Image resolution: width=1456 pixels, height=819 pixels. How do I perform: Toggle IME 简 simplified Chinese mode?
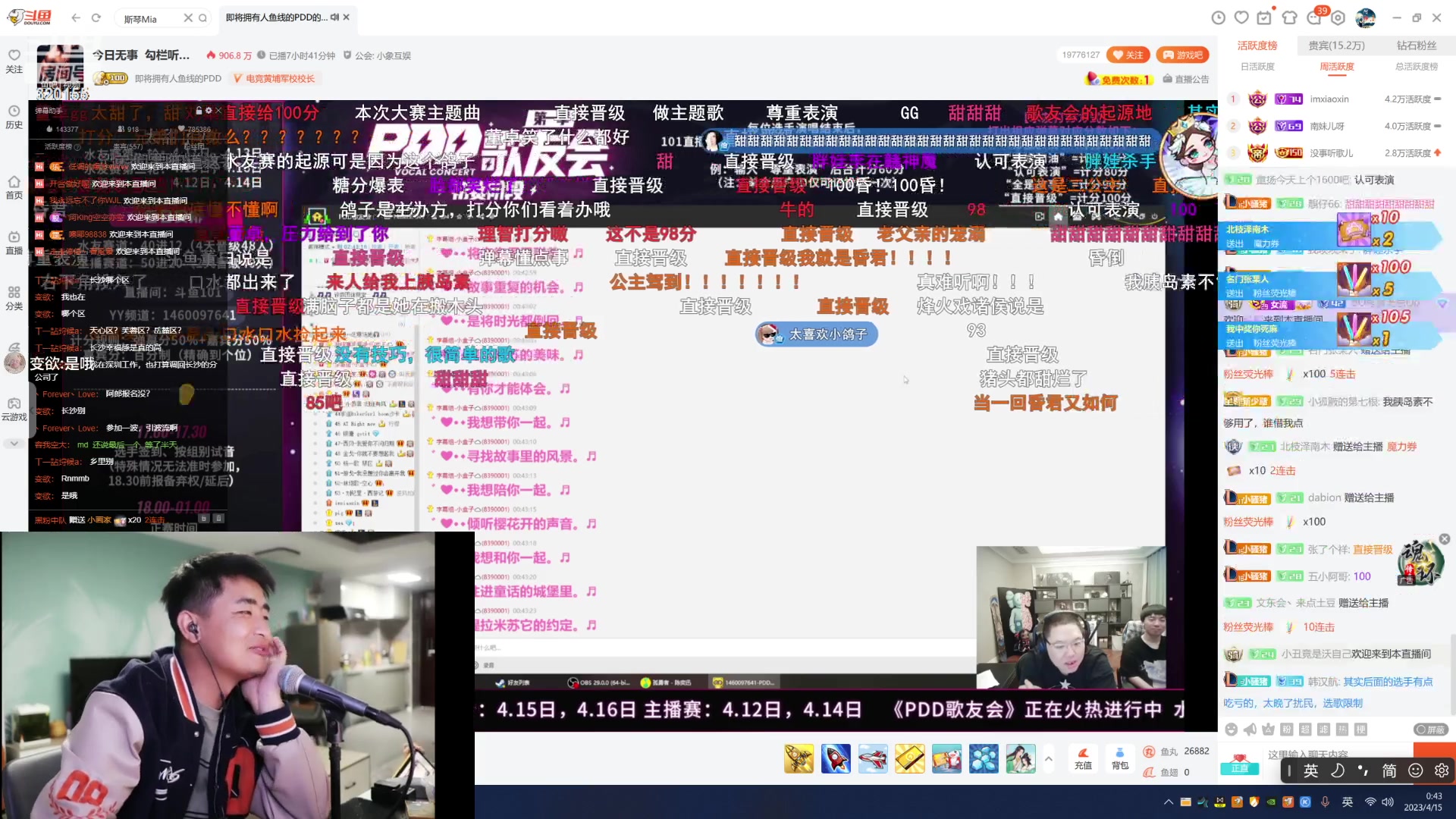[1389, 771]
